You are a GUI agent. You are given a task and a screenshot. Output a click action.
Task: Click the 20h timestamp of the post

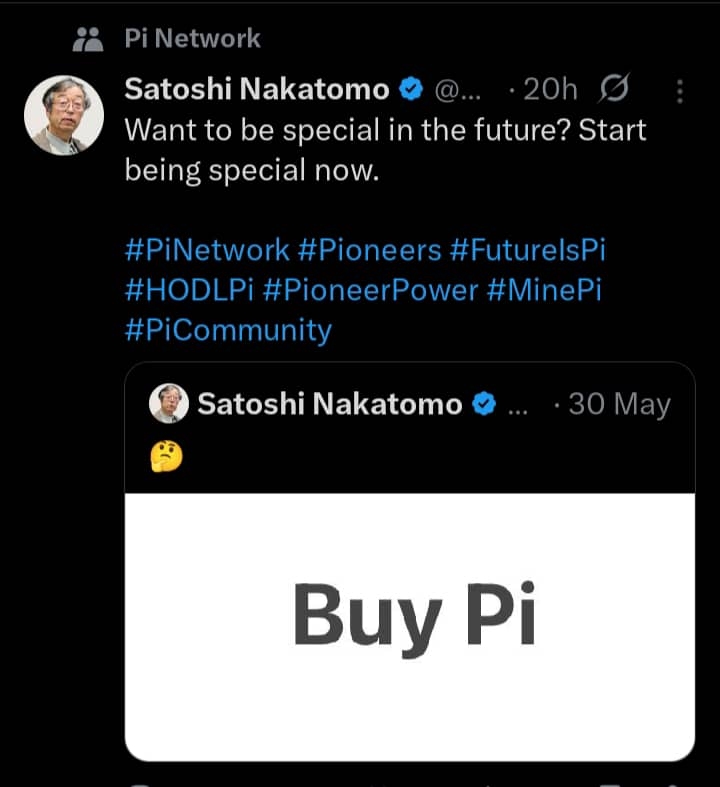[549, 90]
